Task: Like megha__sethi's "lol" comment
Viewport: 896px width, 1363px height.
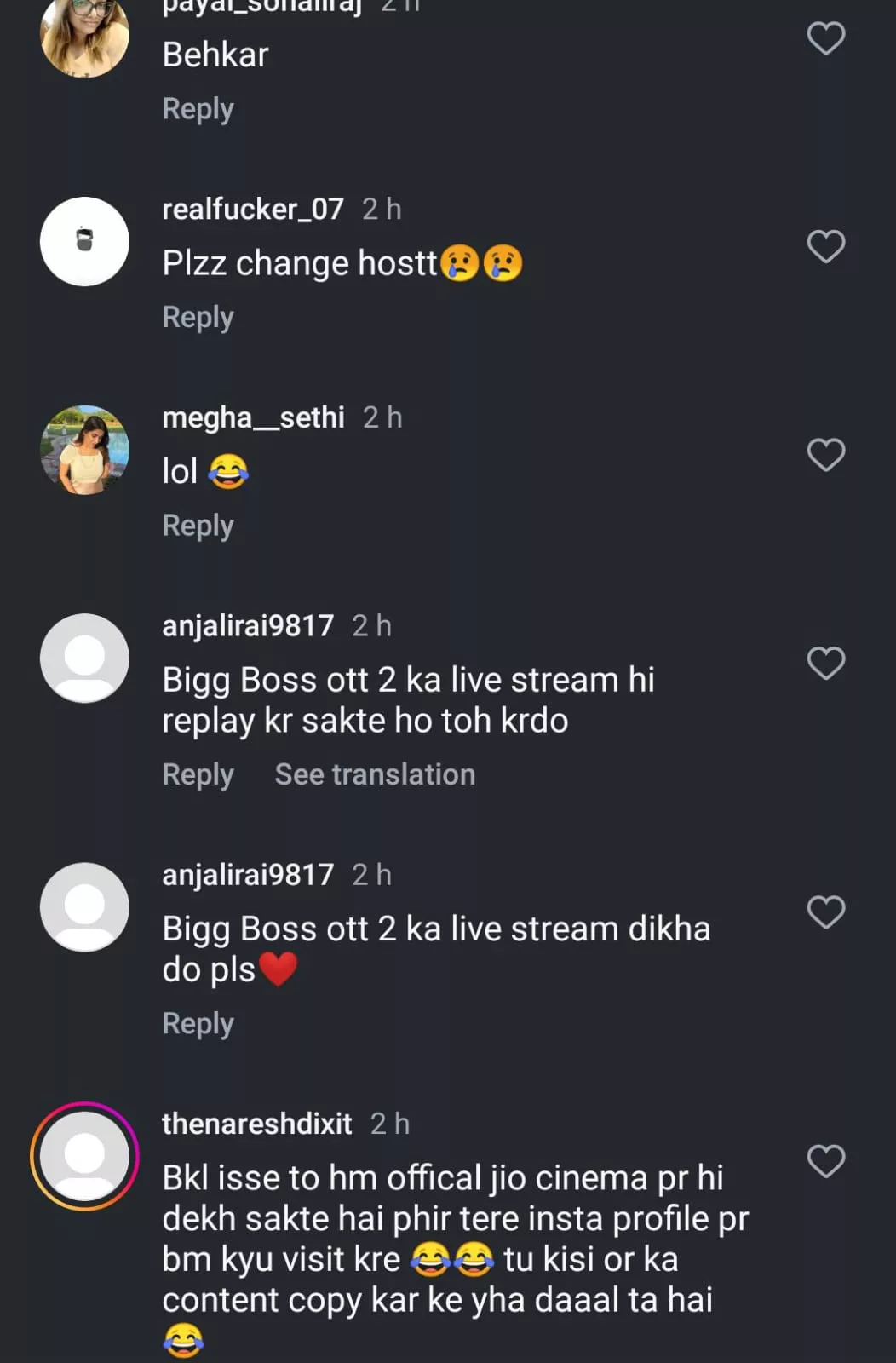Action: [825, 455]
